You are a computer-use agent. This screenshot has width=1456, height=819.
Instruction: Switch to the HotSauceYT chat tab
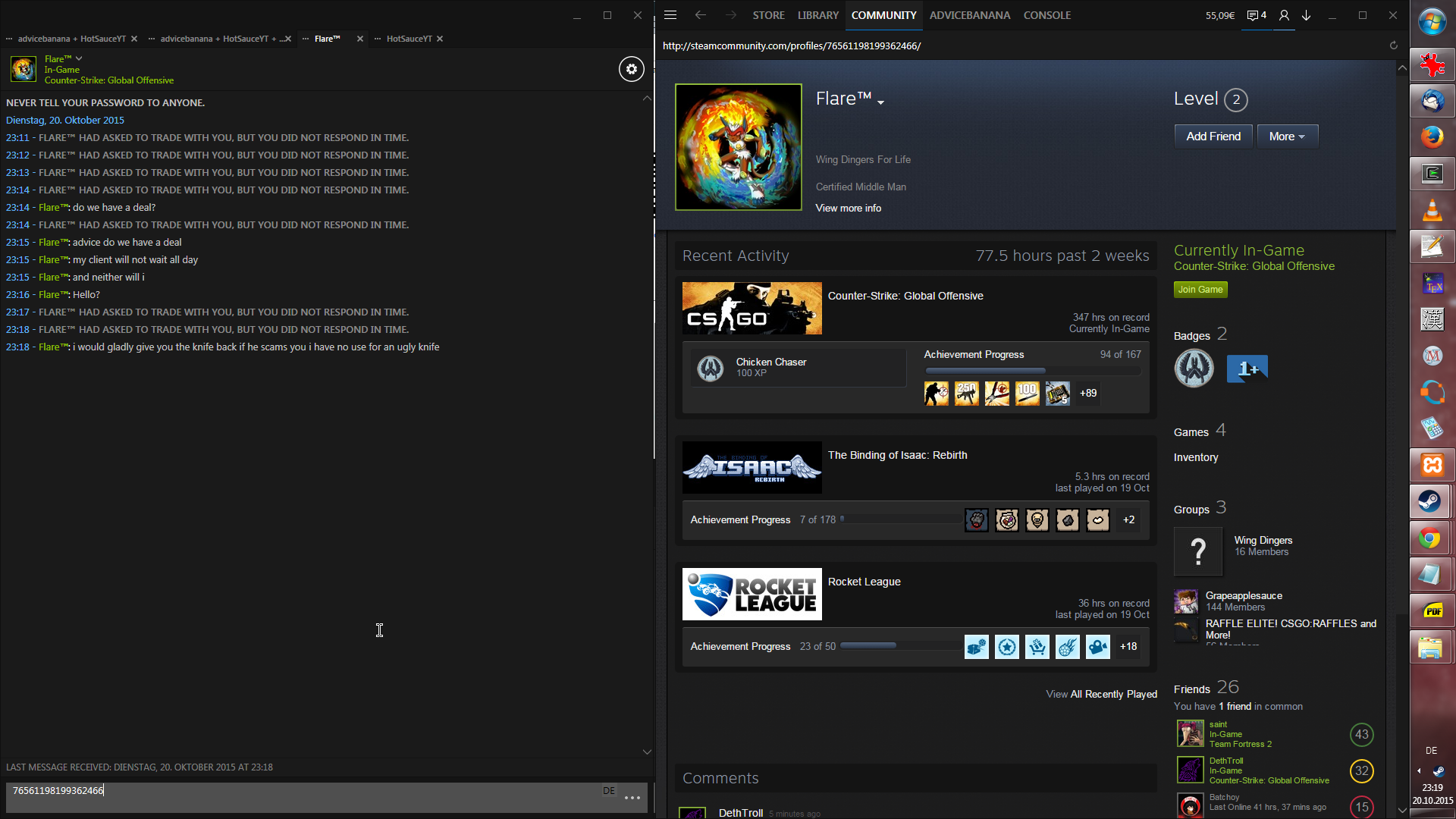click(x=409, y=39)
